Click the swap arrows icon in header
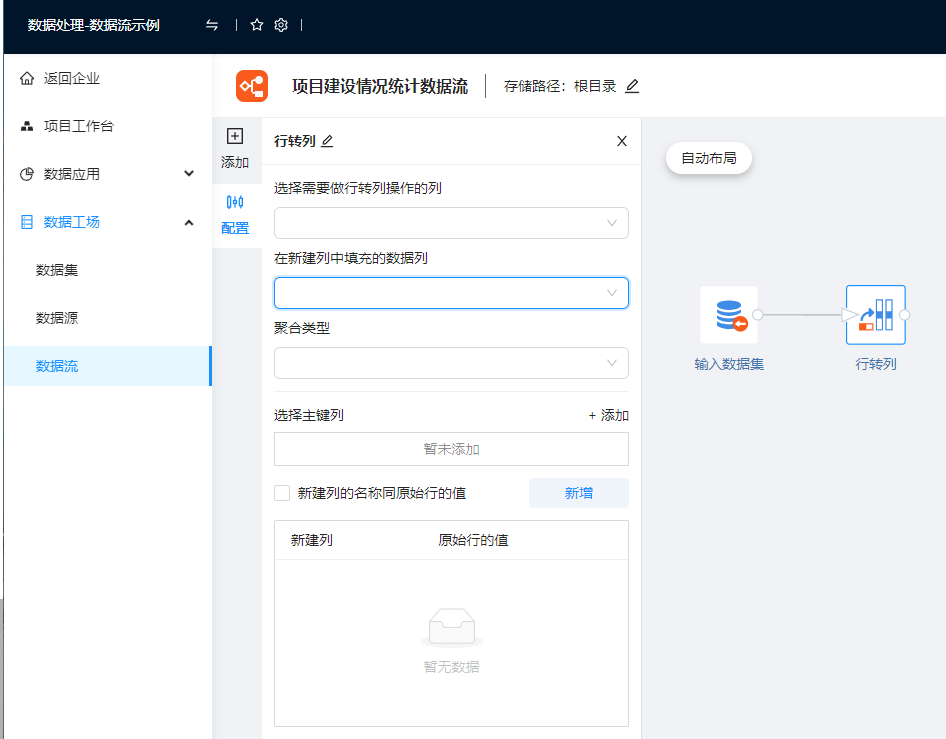This screenshot has height=739, width=946. tap(212, 25)
